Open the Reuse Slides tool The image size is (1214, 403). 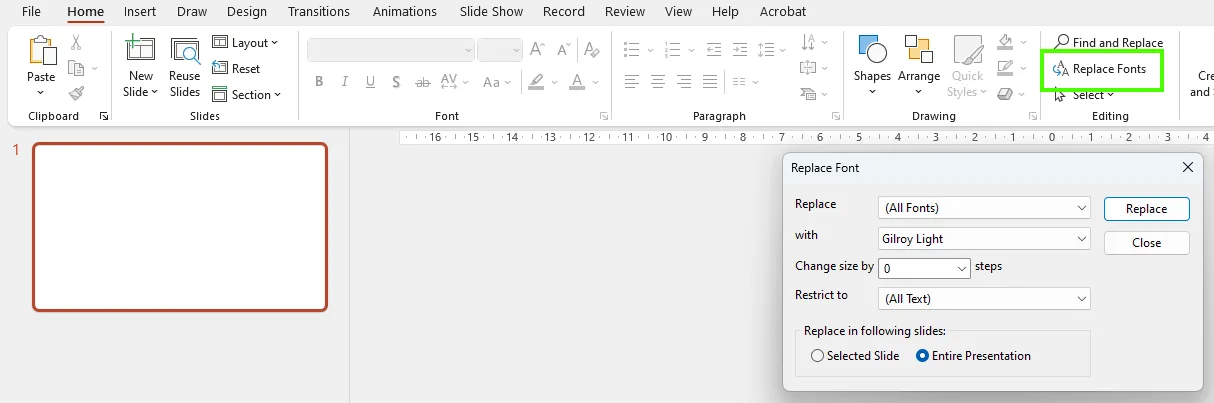[185, 52]
